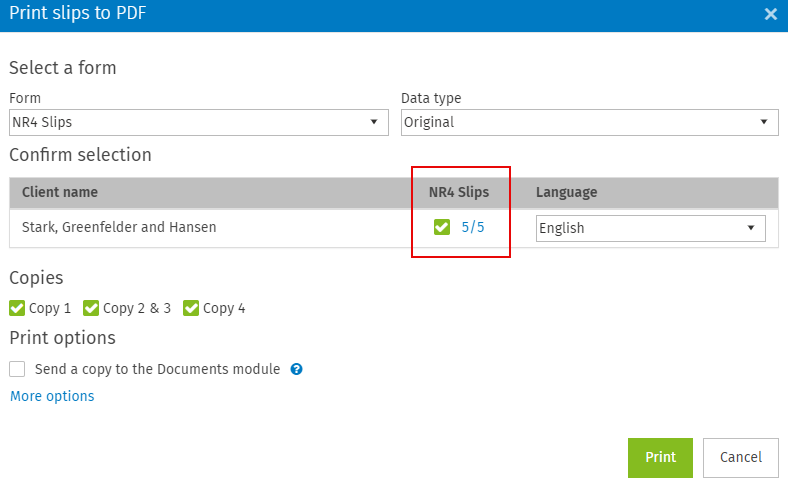788x488 pixels.
Task: Select the Stark, Greenfelder and Hansen row
Action: pyautogui.click(x=119, y=228)
